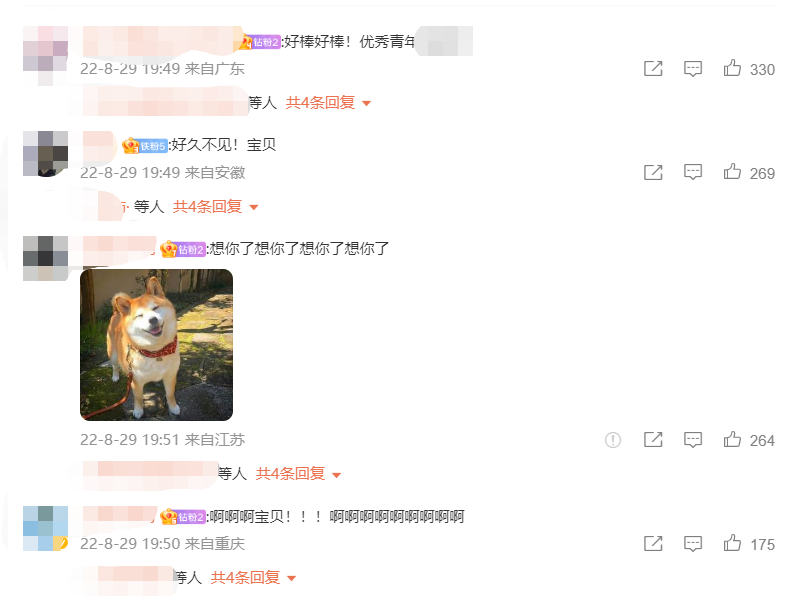786x596 pixels.
Task: Open the 好久不见 commenter's avatar
Action: click(x=46, y=154)
